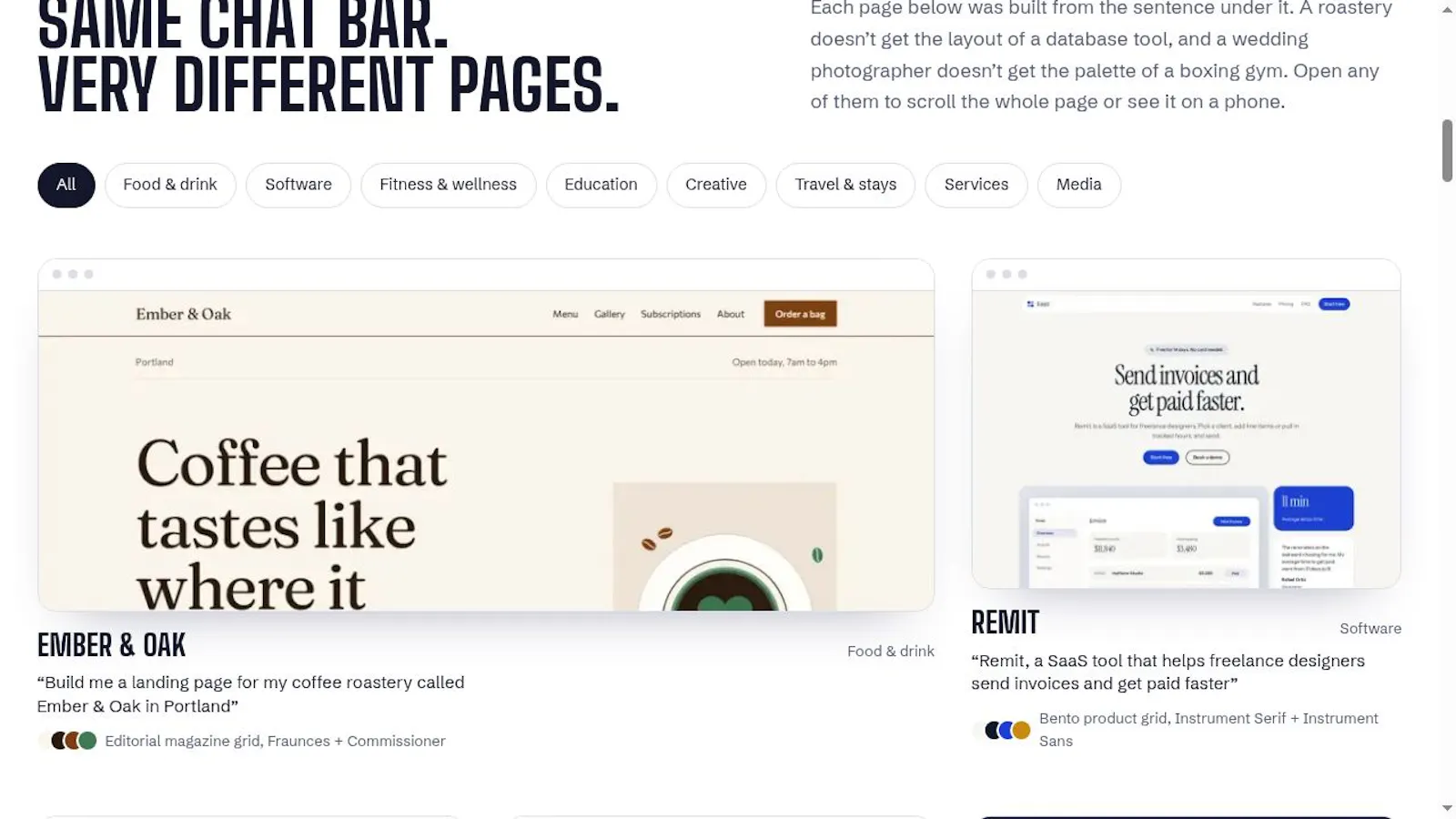
Task: Open the Remit page preview thumbnail
Action: [1186, 424]
